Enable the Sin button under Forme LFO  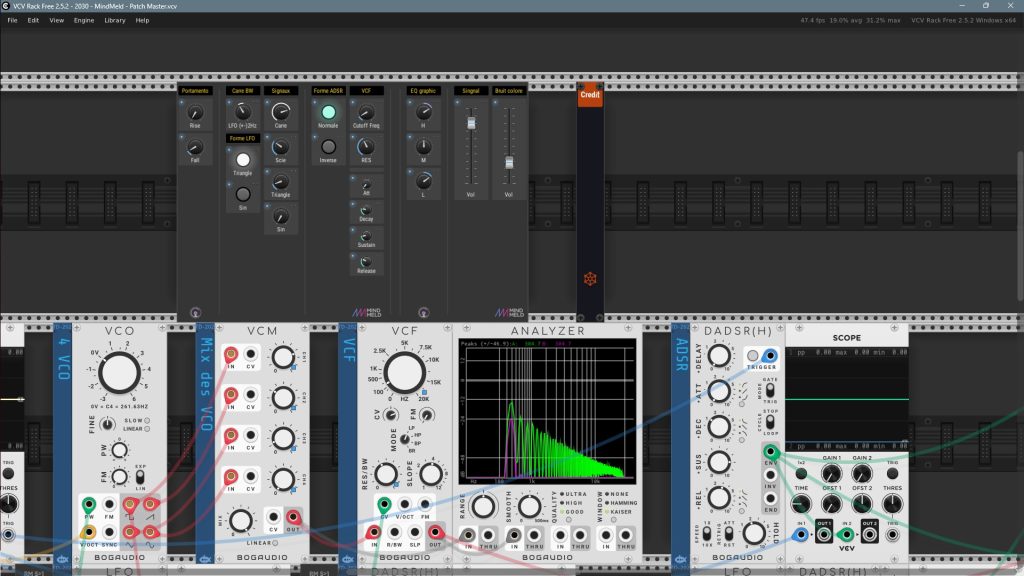[243, 194]
